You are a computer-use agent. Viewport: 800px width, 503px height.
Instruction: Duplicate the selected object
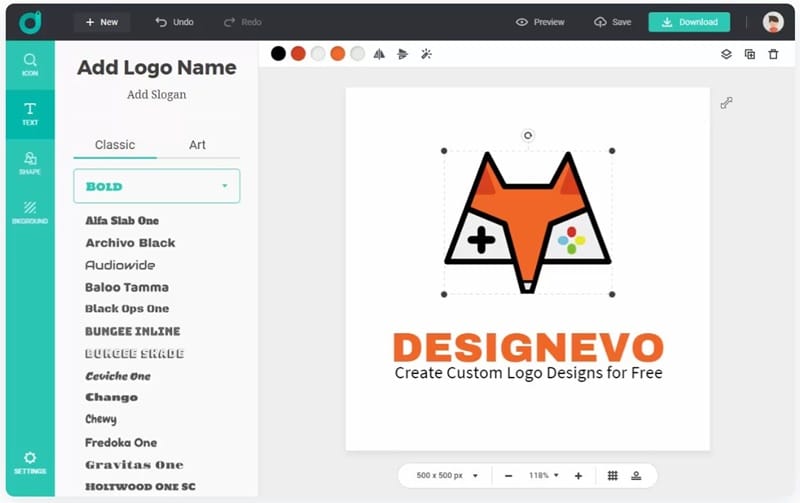point(749,54)
